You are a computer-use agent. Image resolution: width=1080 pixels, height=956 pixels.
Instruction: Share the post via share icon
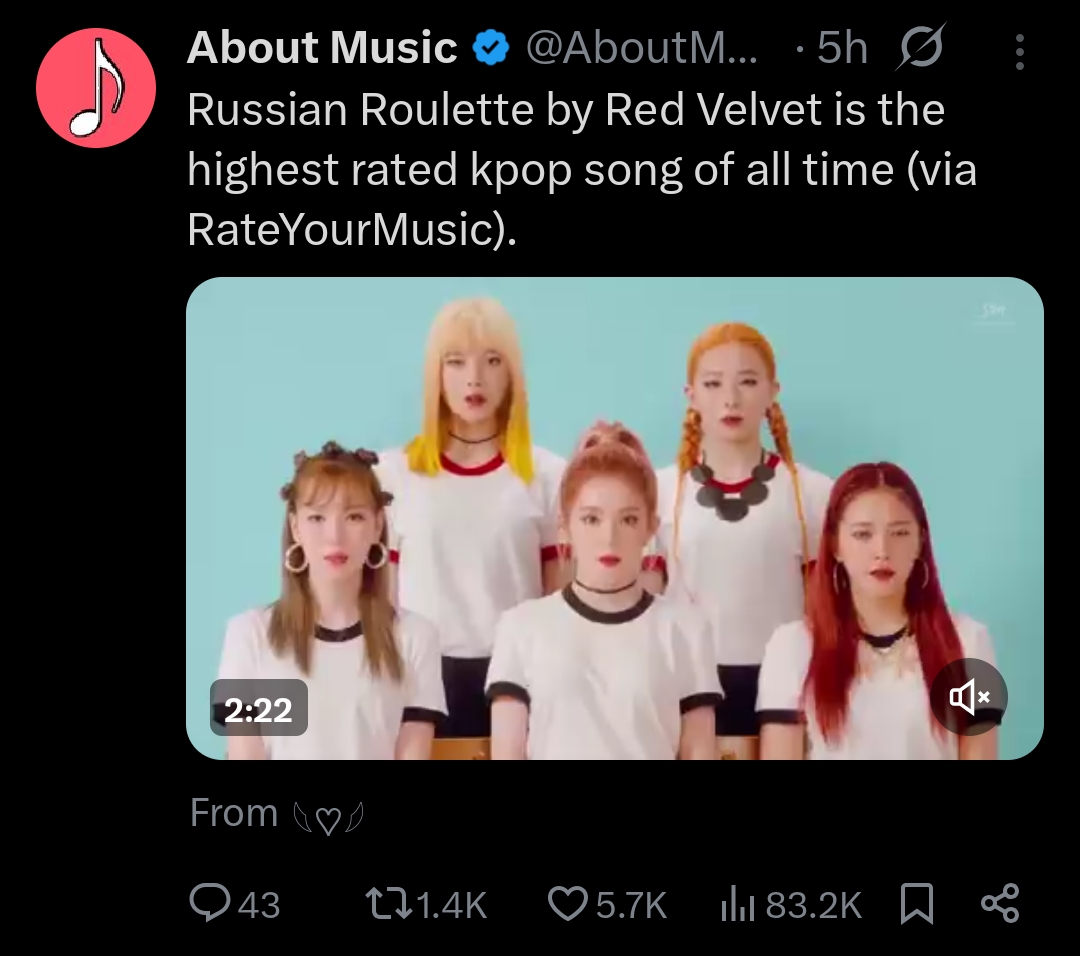(999, 903)
